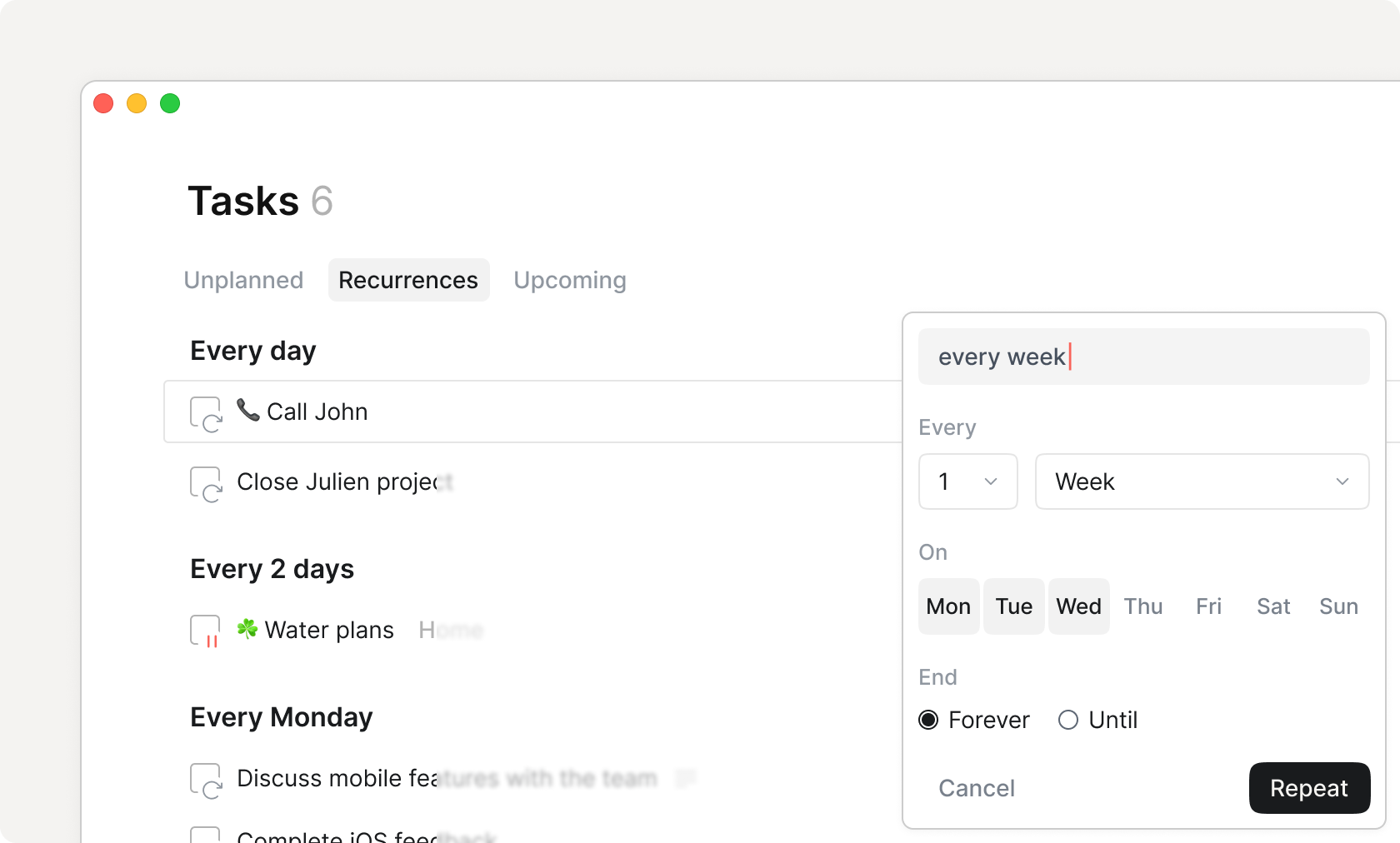
Task: Check the checkbox next to Complete iOS feedback
Action: pos(205,836)
